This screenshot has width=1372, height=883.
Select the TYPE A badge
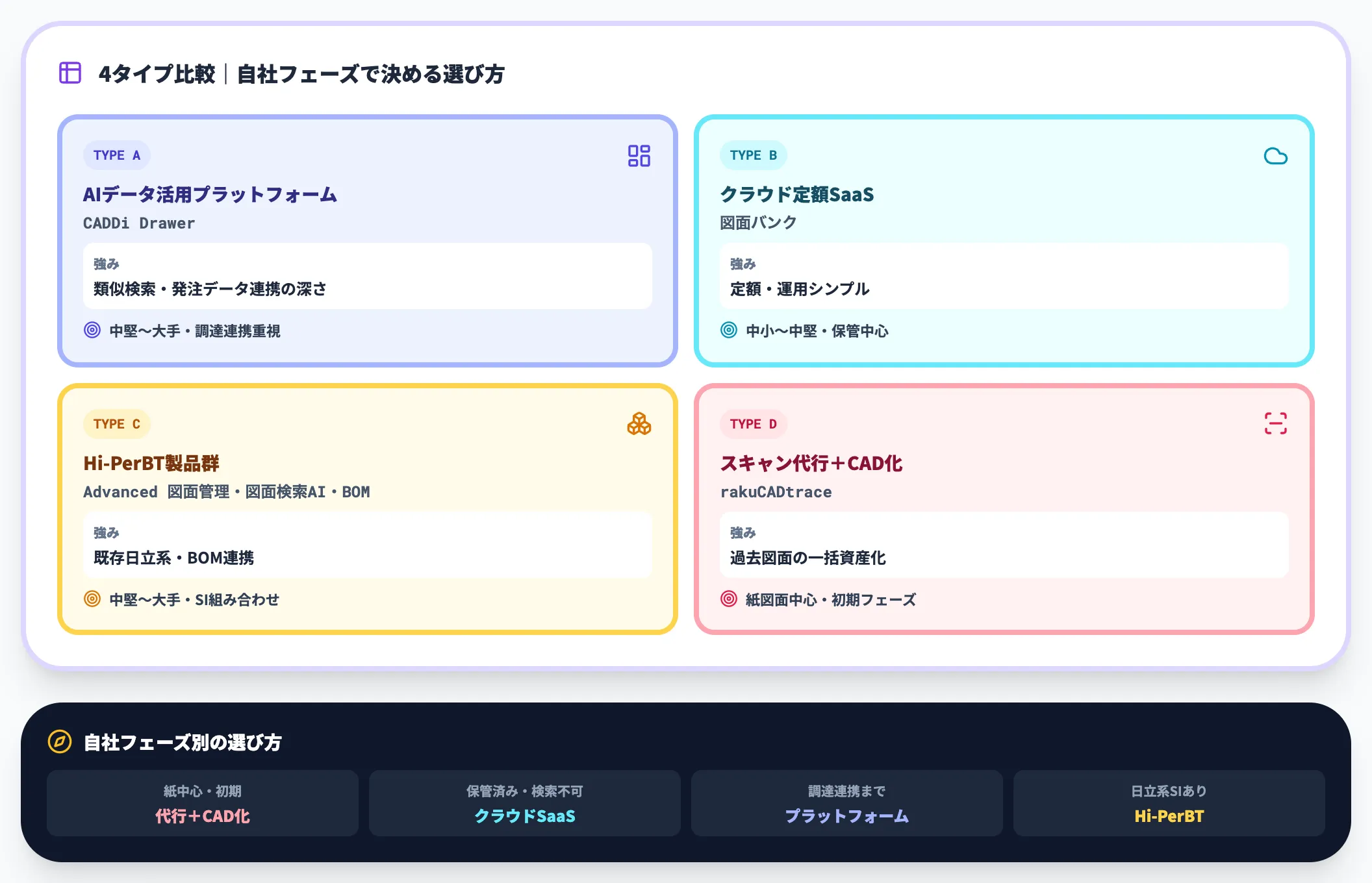pyautogui.click(x=116, y=155)
